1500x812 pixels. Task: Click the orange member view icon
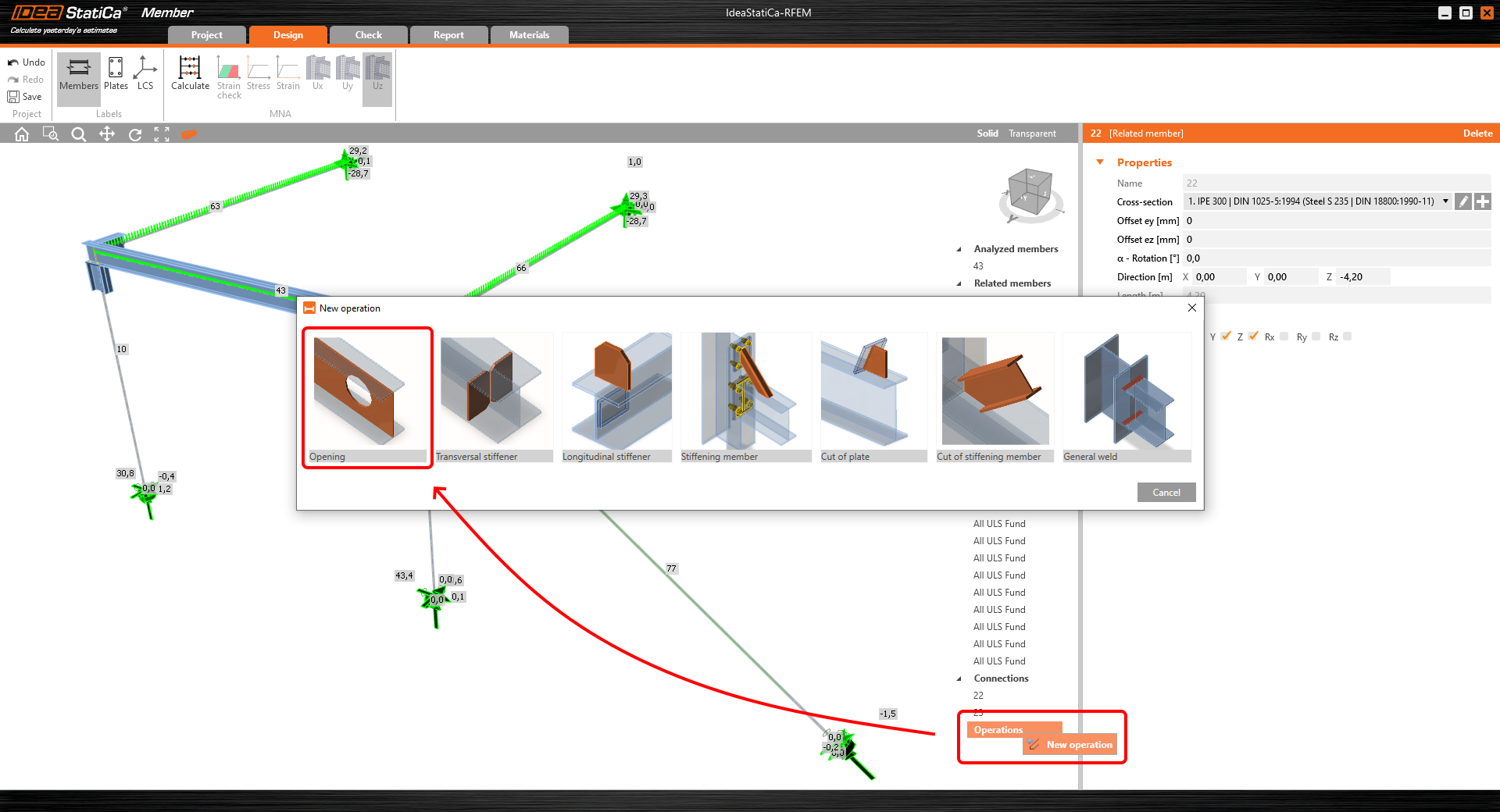tap(189, 134)
